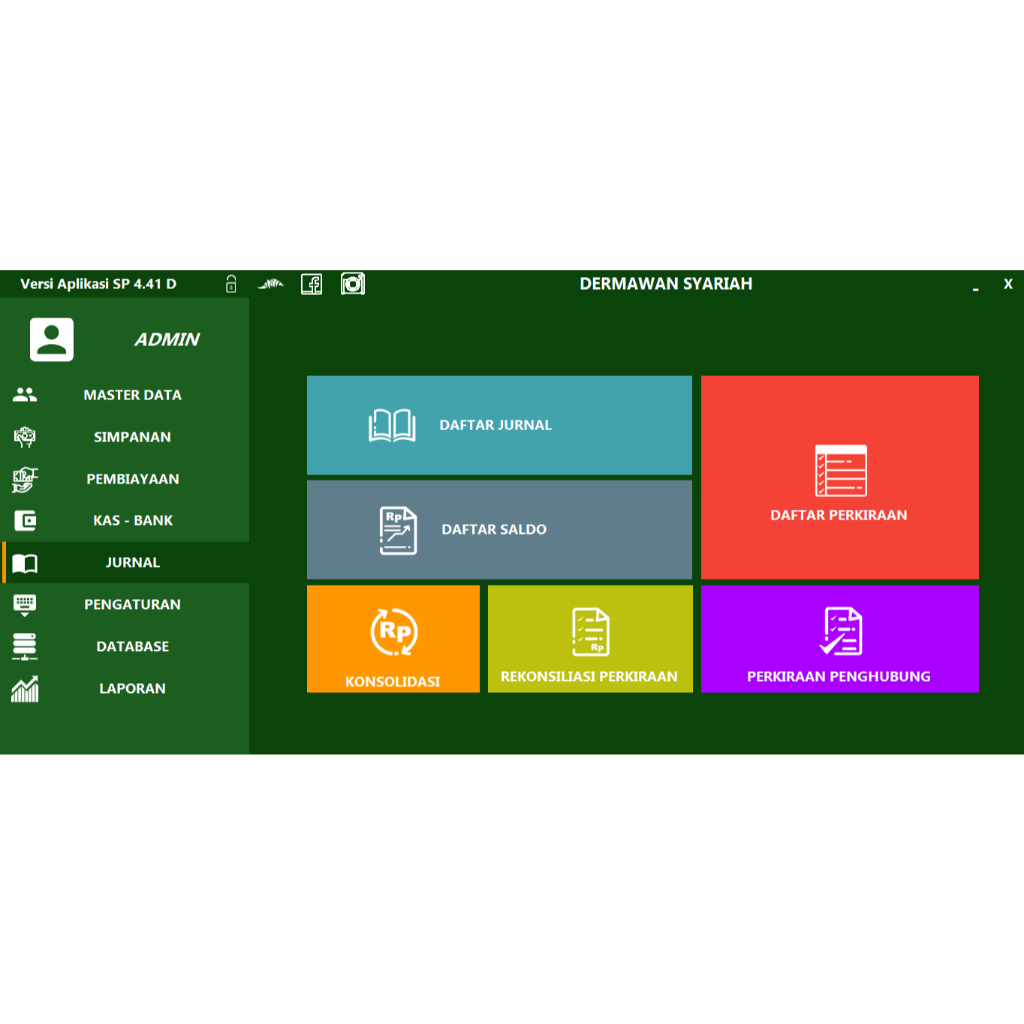Click the Jurnal open book icon
The image size is (1024, 1024).
coord(25,563)
